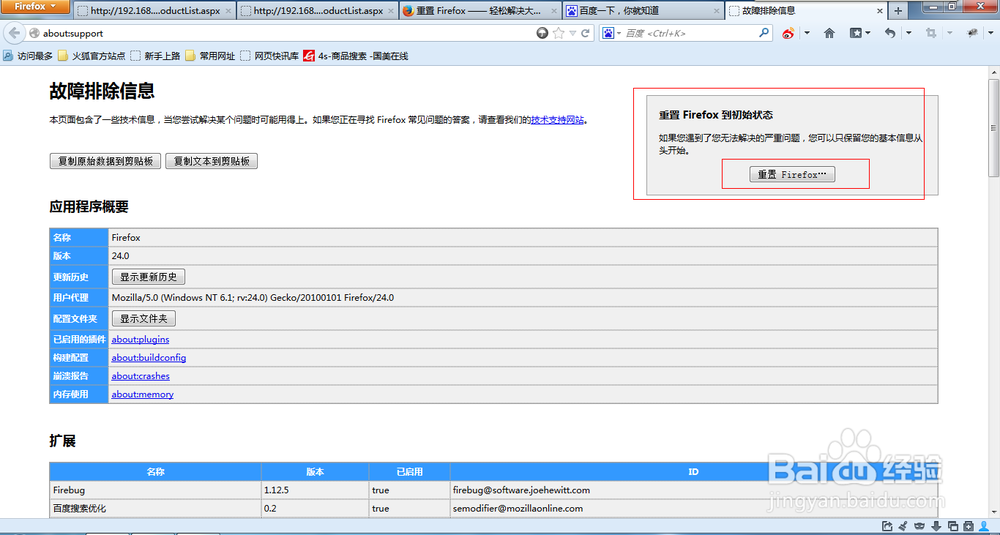Reload the current page

click(585, 33)
